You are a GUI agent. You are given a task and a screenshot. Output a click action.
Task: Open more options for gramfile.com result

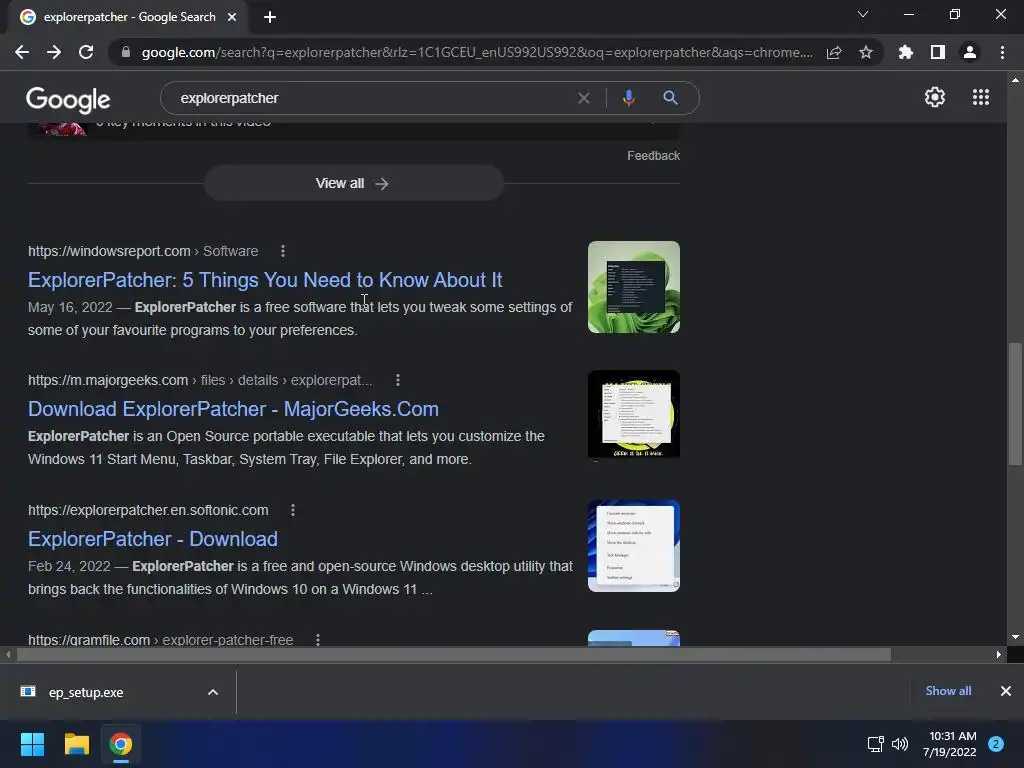318,639
